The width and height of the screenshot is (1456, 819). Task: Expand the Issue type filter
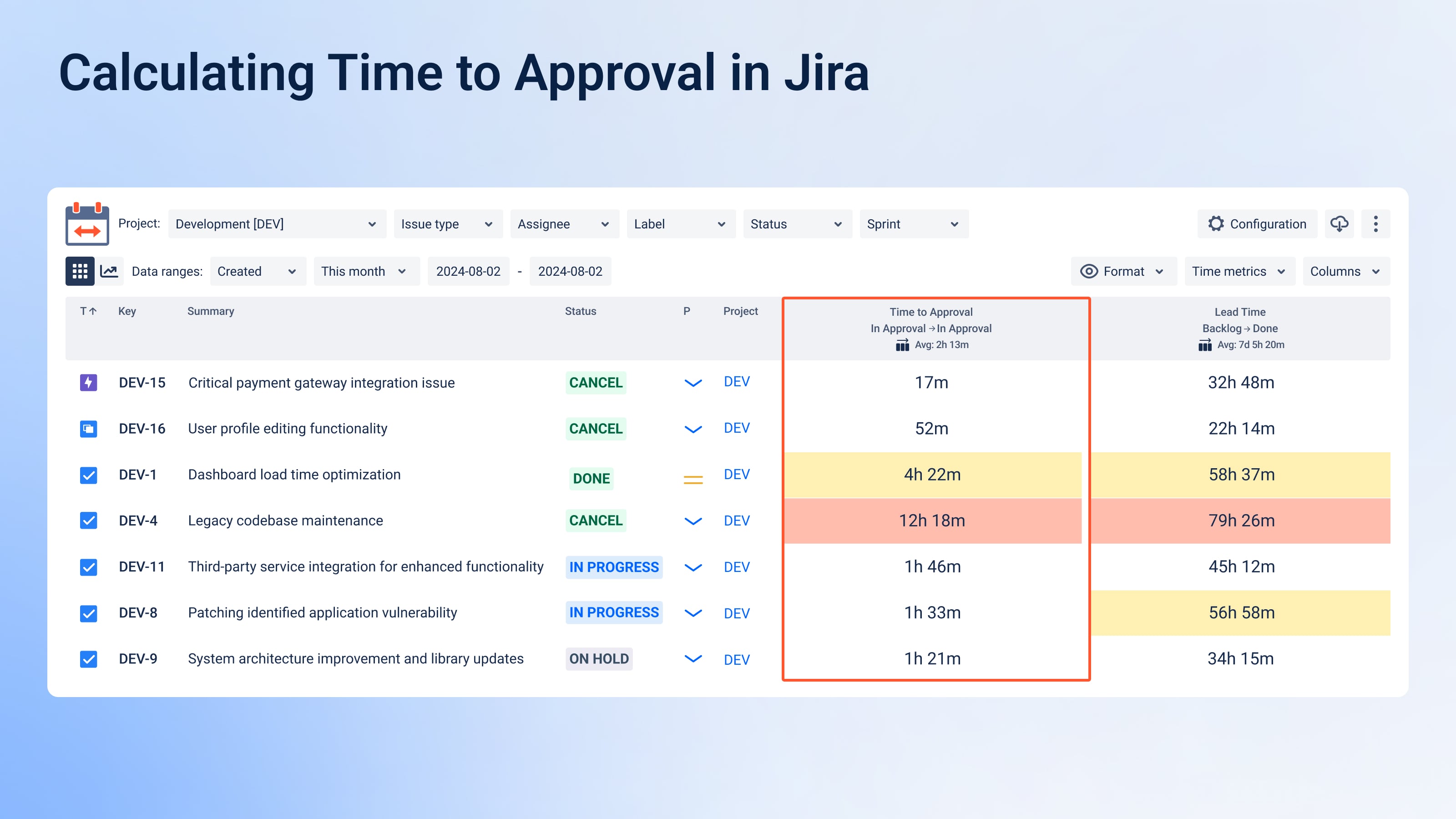coord(448,224)
